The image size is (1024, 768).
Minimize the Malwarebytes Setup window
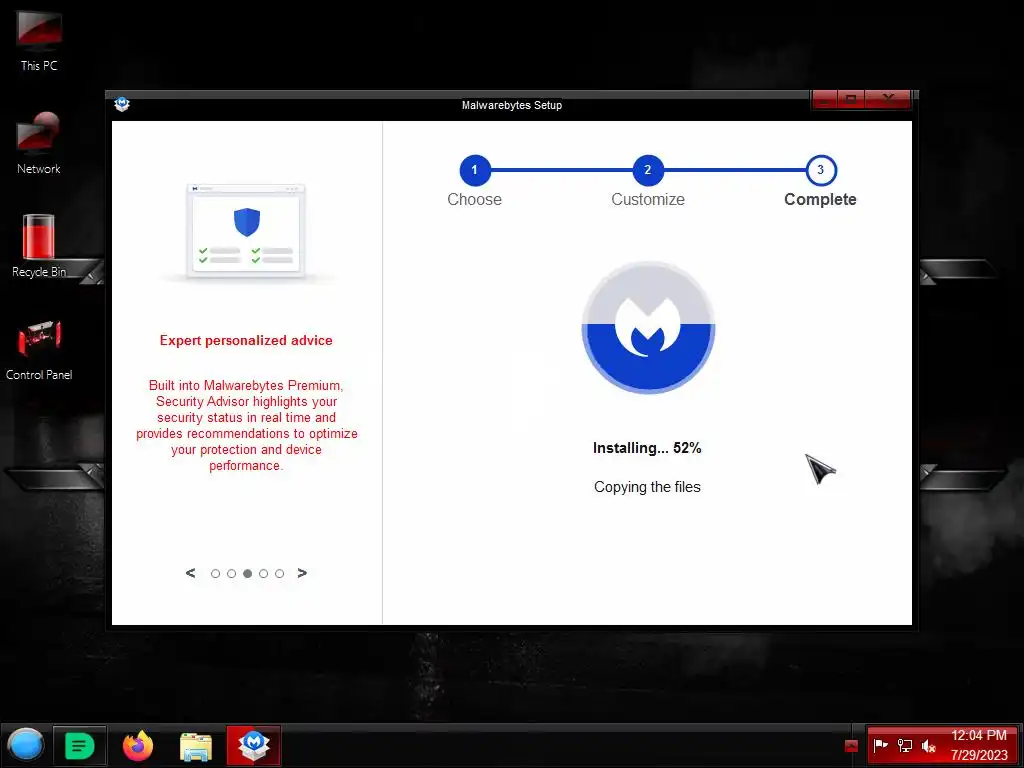(824, 99)
